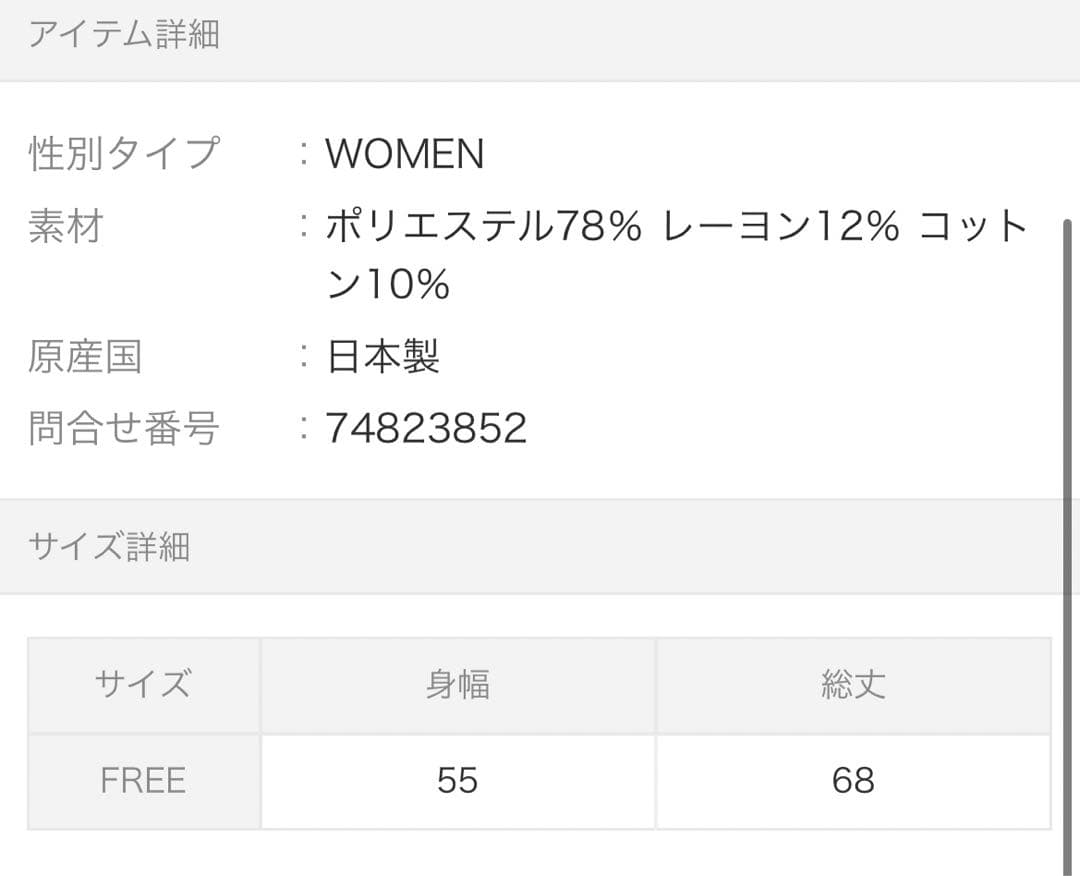
Task: Tap the ポリエステル78% material text
Action: [x=483, y=227]
